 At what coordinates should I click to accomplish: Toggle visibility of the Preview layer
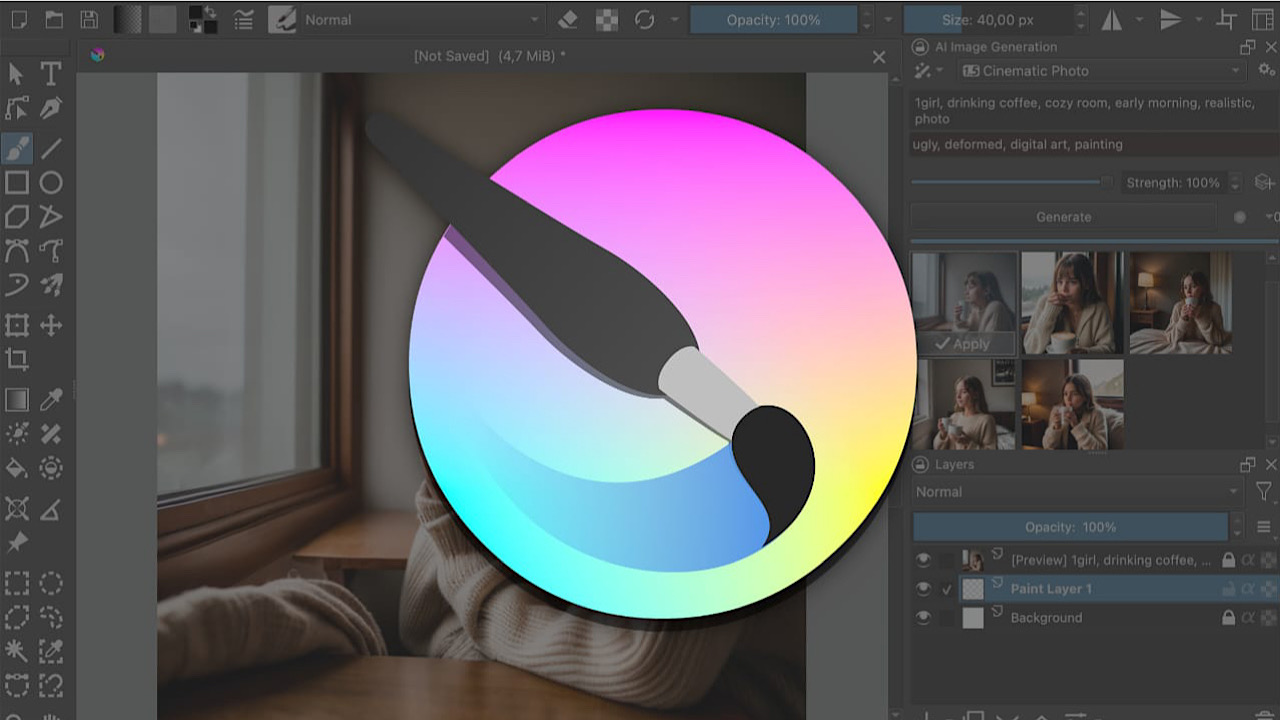pos(923,559)
